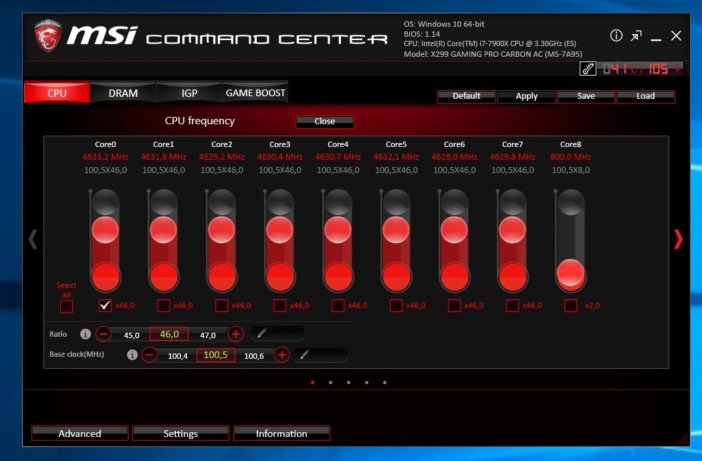The height and width of the screenshot is (461, 702).
Task: Click the Base clock info icon
Action: 132,355
